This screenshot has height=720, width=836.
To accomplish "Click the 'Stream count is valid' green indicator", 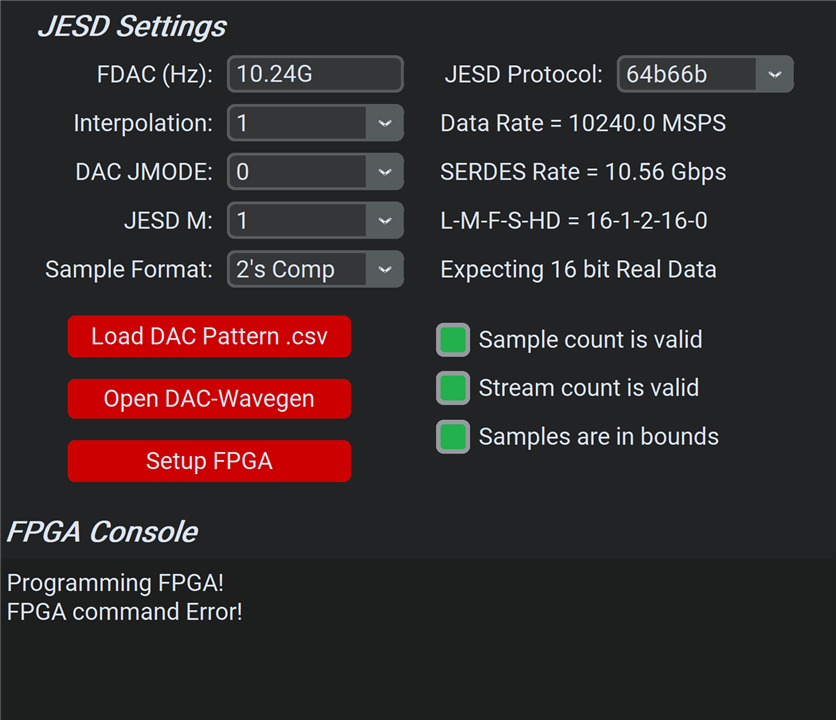I will pyautogui.click(x=453, y=388).
